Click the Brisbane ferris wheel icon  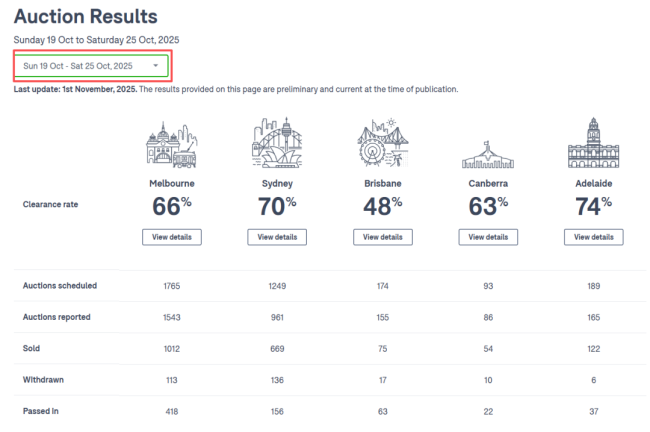pos(382,144)
